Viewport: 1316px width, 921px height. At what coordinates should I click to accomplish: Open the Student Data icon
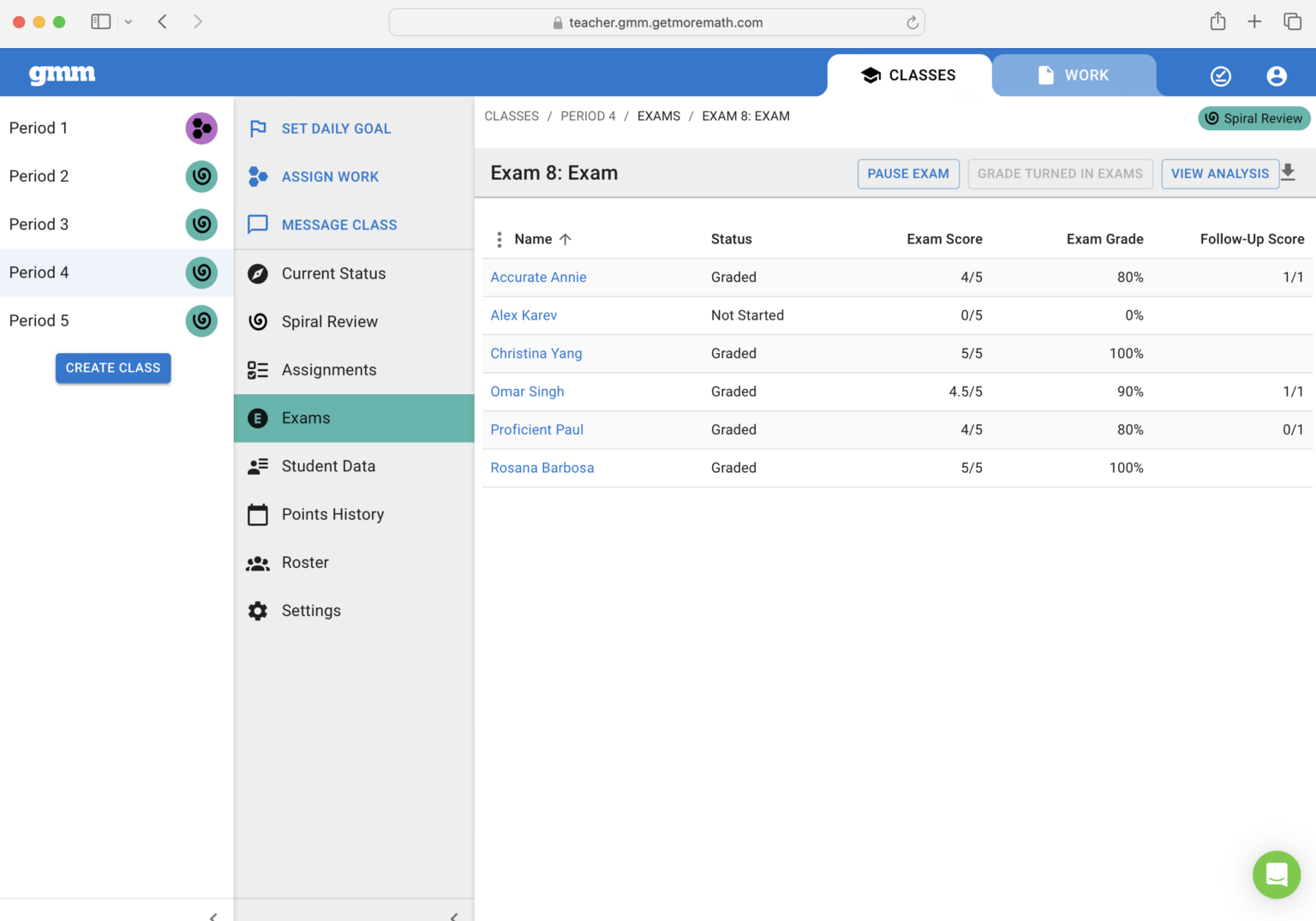pos(257,465)
